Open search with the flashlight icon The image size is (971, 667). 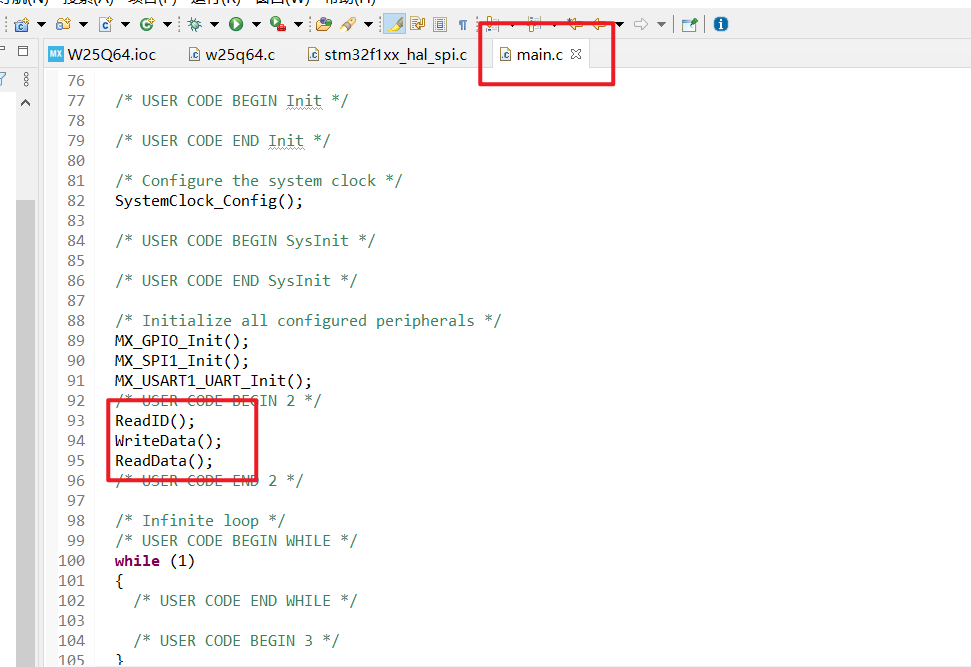tap(348, 25)
